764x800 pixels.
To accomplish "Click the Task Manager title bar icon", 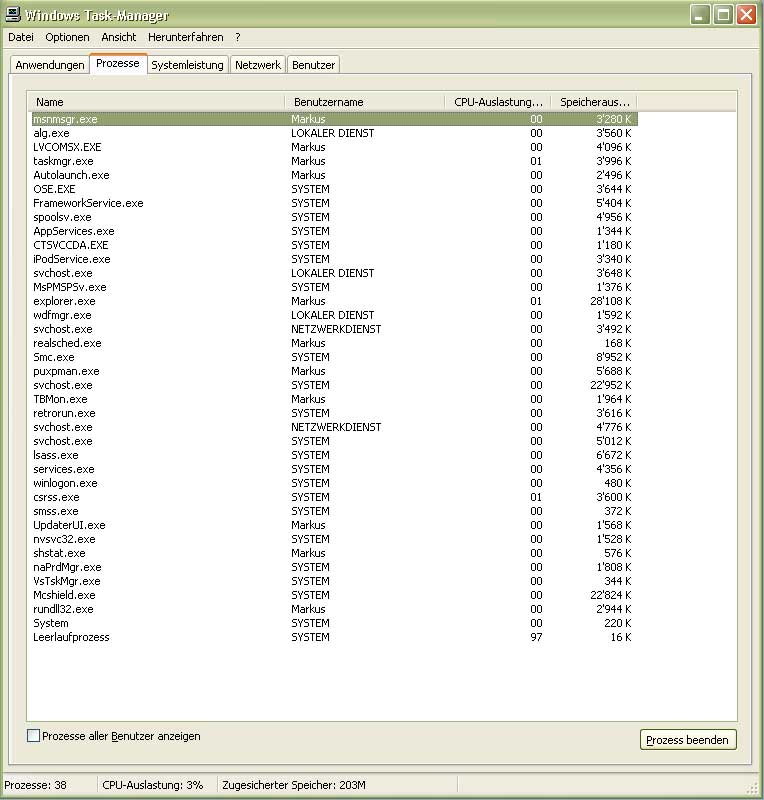I will pos(13,14).
